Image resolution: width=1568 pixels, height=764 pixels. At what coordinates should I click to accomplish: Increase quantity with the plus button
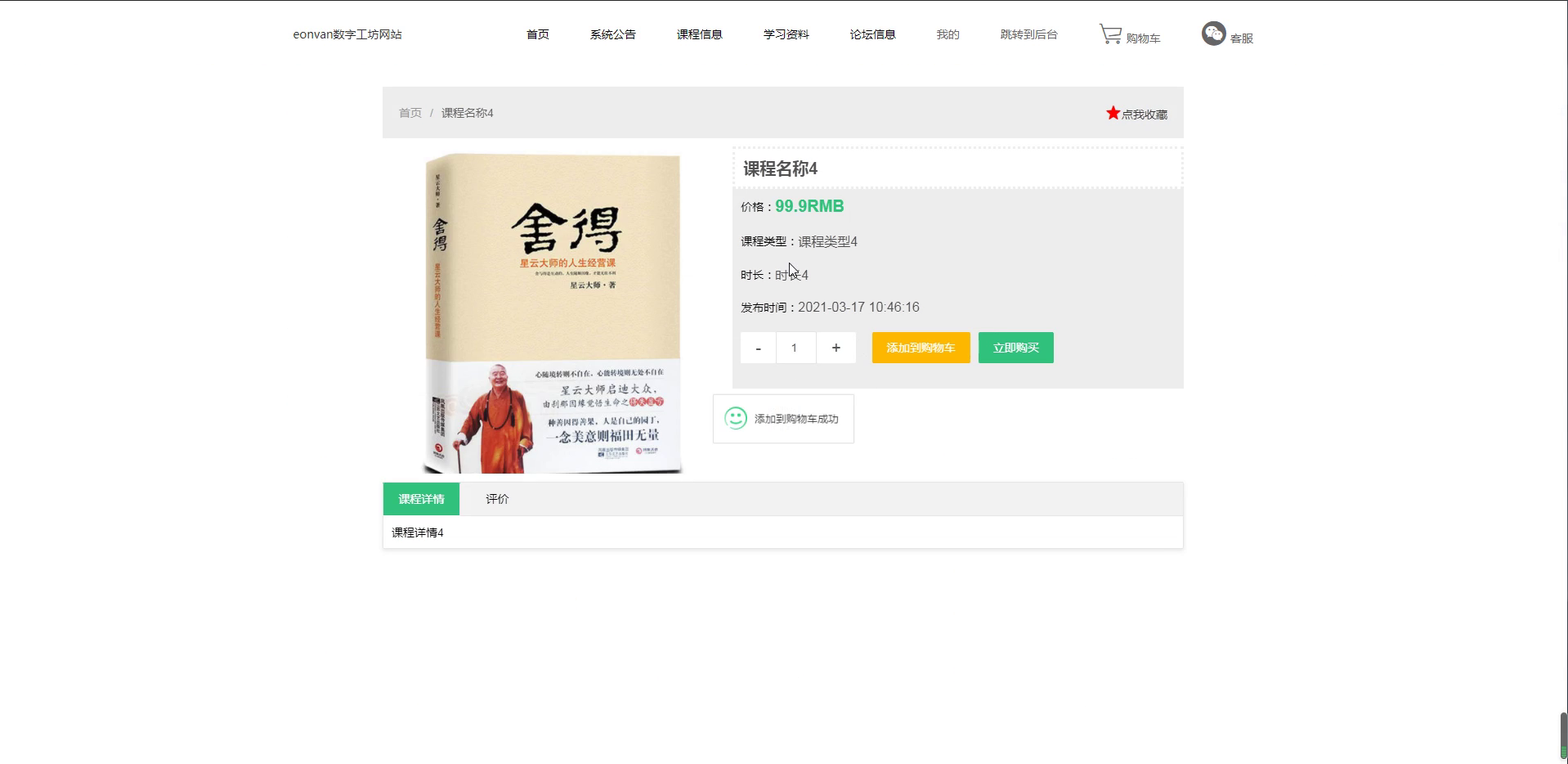[836, 348]
